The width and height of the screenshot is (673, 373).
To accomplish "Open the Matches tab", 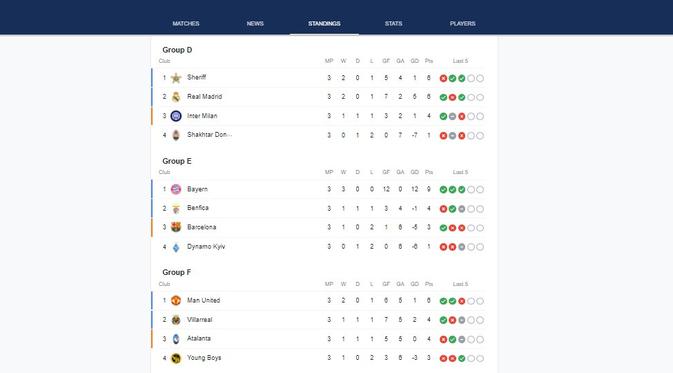I will [x=186, y=24].
